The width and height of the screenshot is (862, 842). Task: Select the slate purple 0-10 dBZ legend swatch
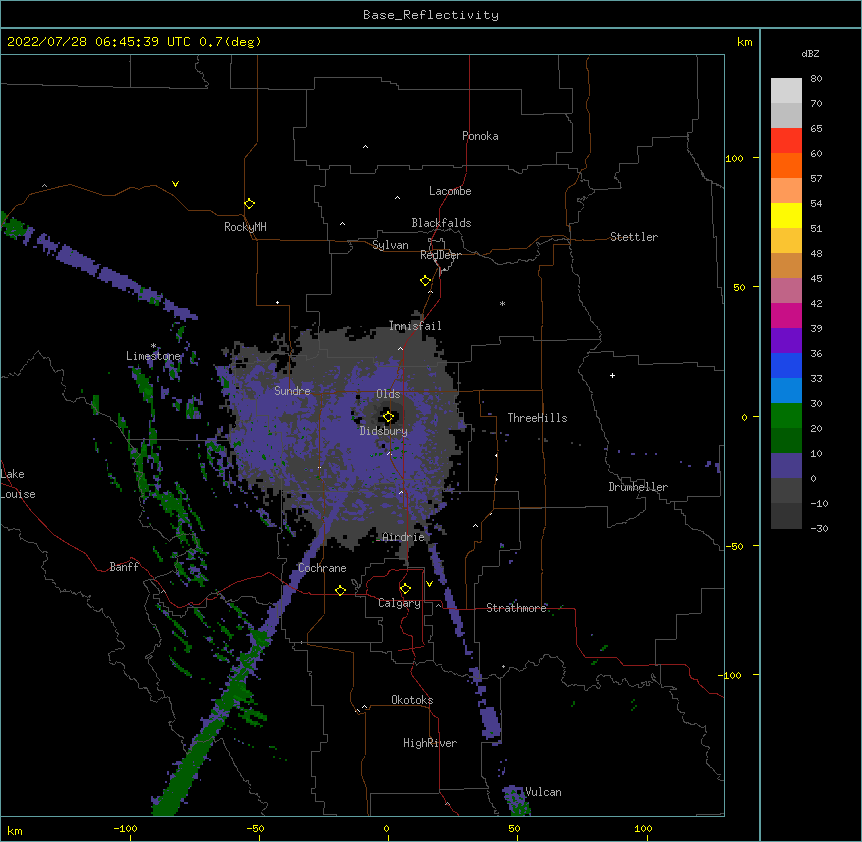786,466
